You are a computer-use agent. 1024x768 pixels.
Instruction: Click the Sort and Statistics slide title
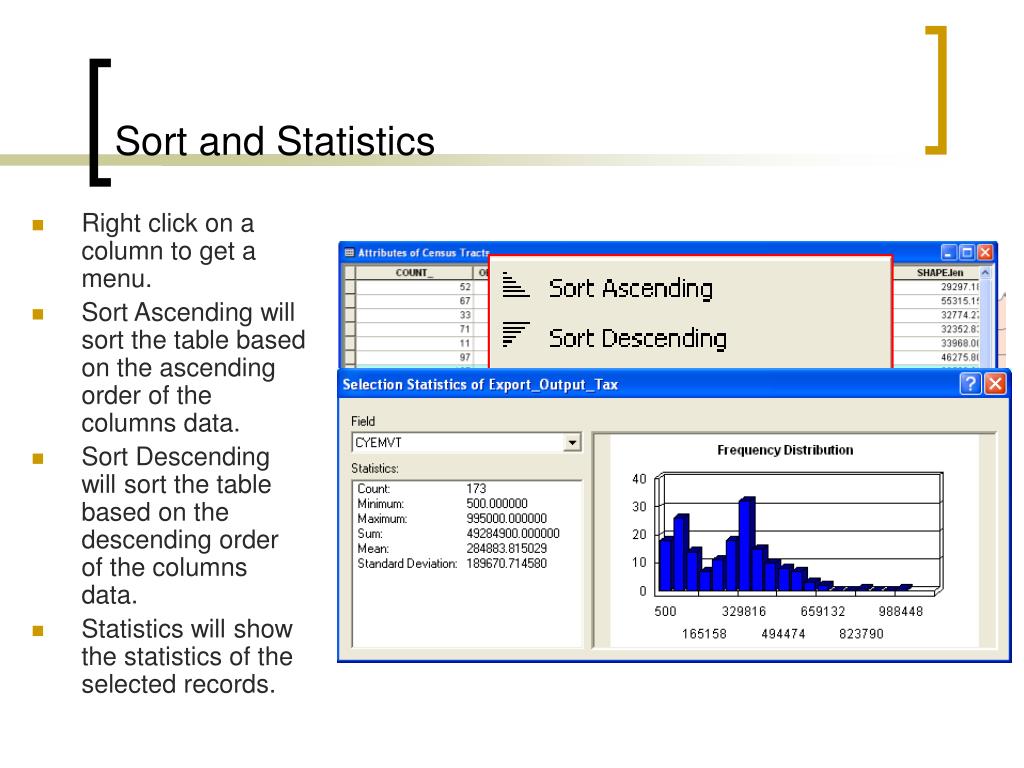275,141
